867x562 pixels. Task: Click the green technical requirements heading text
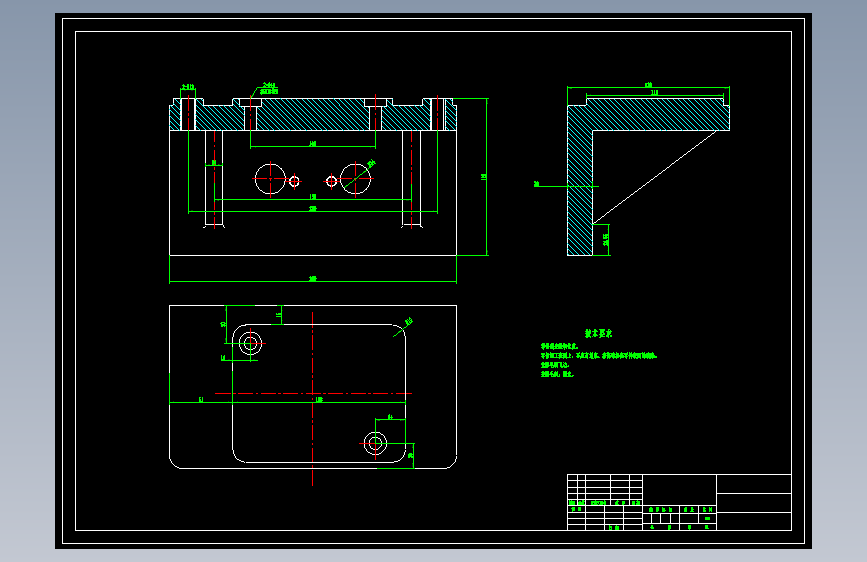point(598,334)
